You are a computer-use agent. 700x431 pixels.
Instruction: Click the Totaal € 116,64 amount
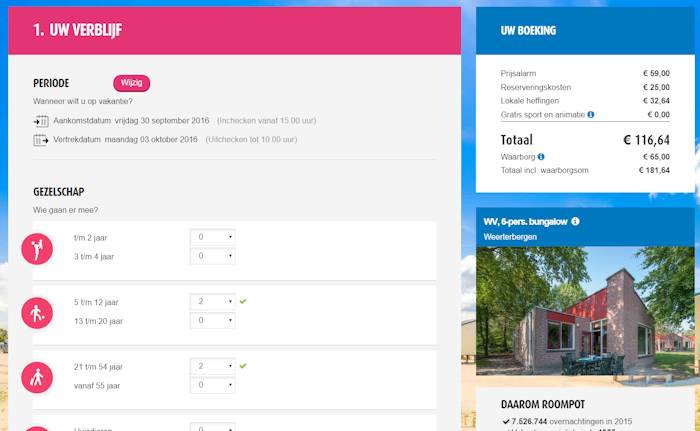pyautogui.click(x=646, y=140)
